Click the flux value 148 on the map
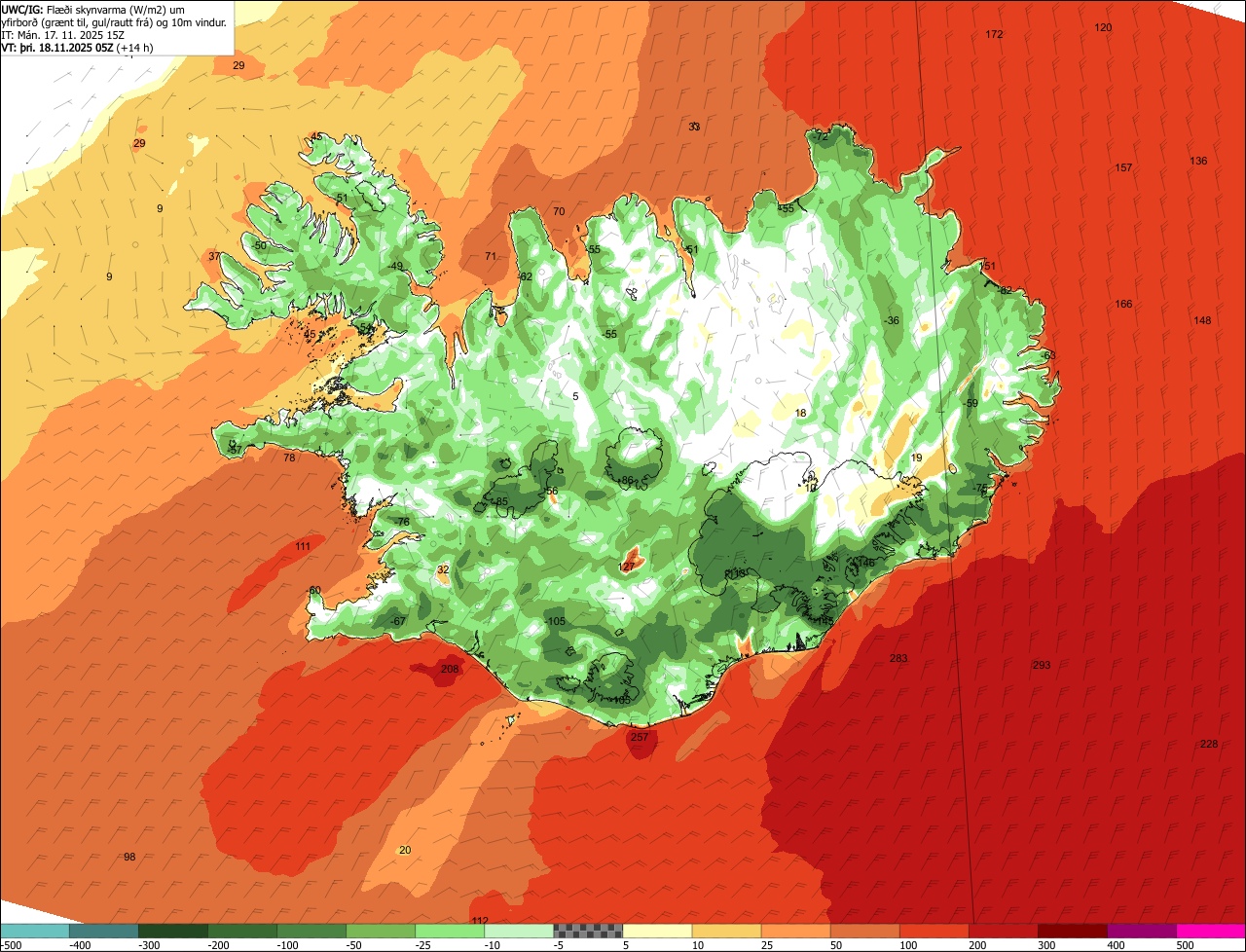Viewport: 1246px width, 952px height. tap(1202, 321)
